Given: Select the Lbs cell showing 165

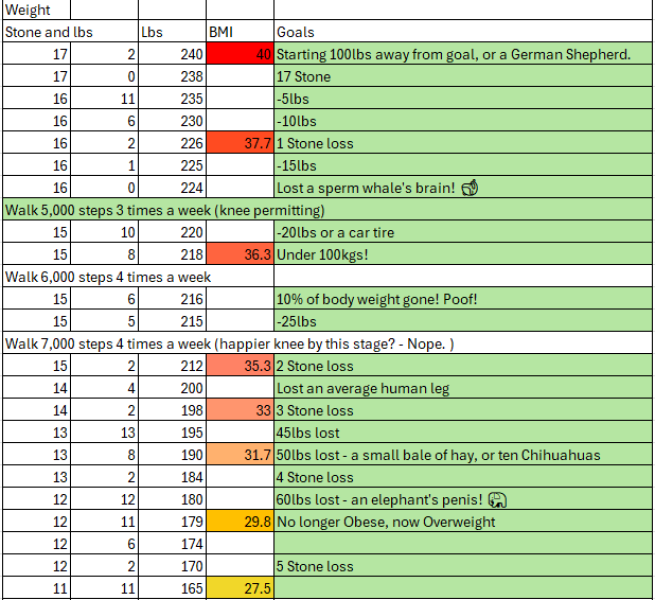Looking at the screenshot, I should coord(172,588).
